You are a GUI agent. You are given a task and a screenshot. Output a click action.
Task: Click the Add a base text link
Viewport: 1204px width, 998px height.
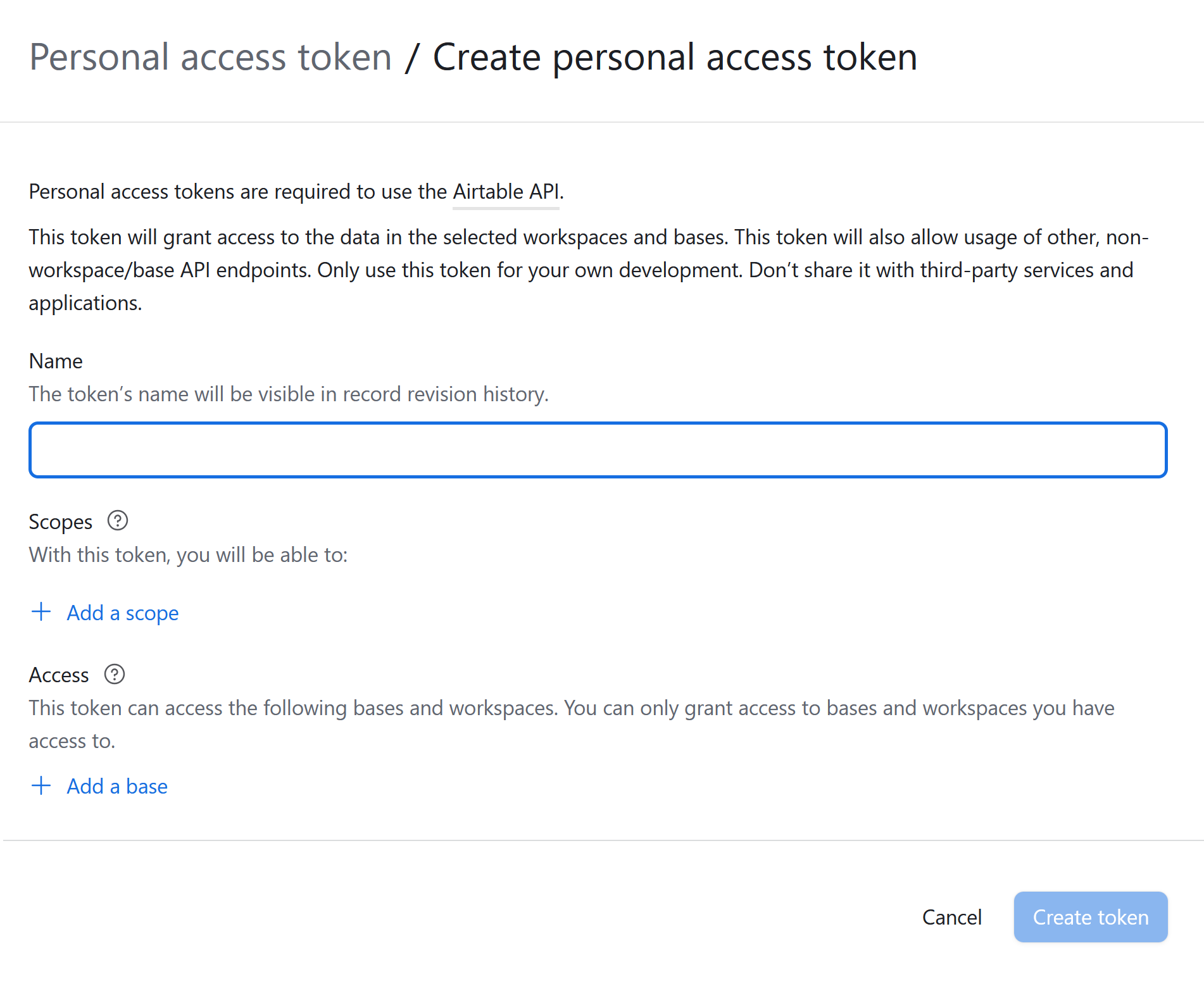[x=117, y=786]
